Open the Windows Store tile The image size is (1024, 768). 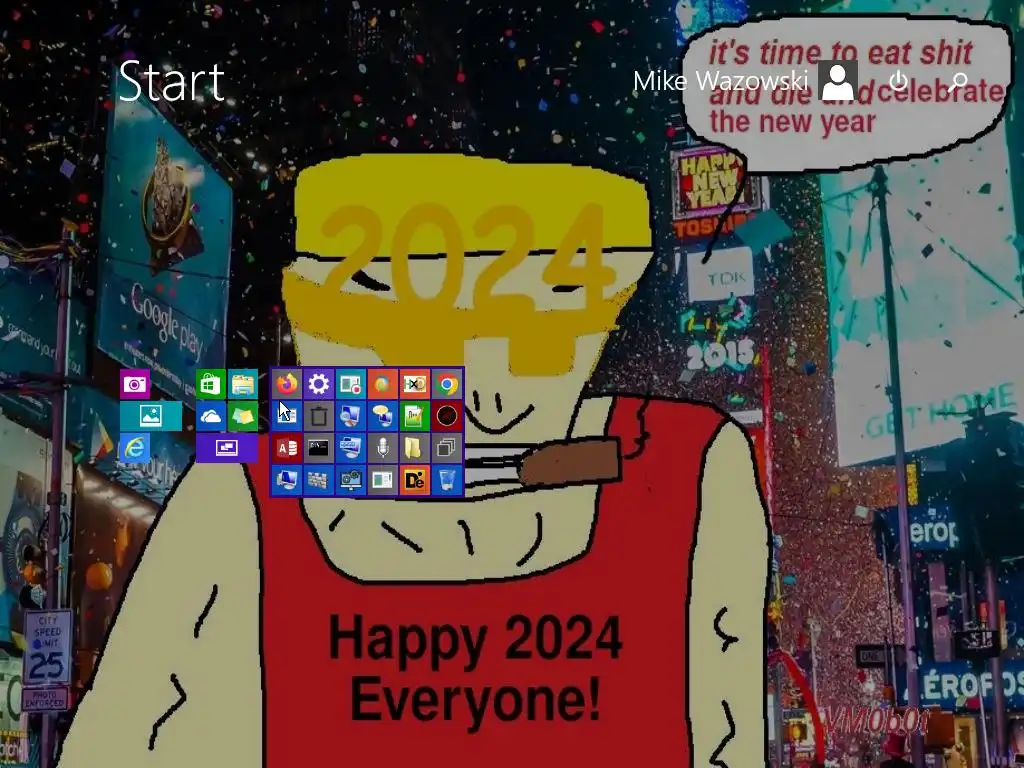[x=210, y=384]
